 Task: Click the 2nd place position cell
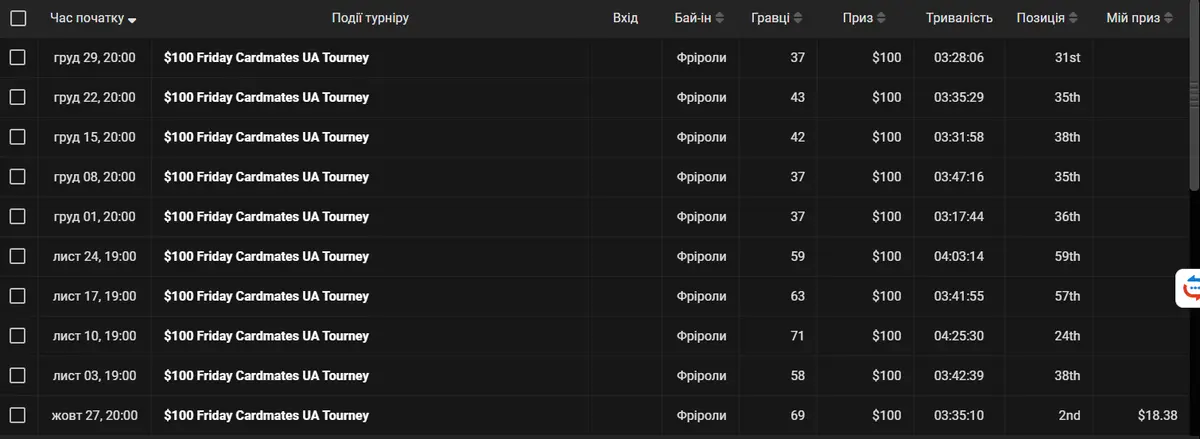pyautogui.click(x=1069, y=415)
